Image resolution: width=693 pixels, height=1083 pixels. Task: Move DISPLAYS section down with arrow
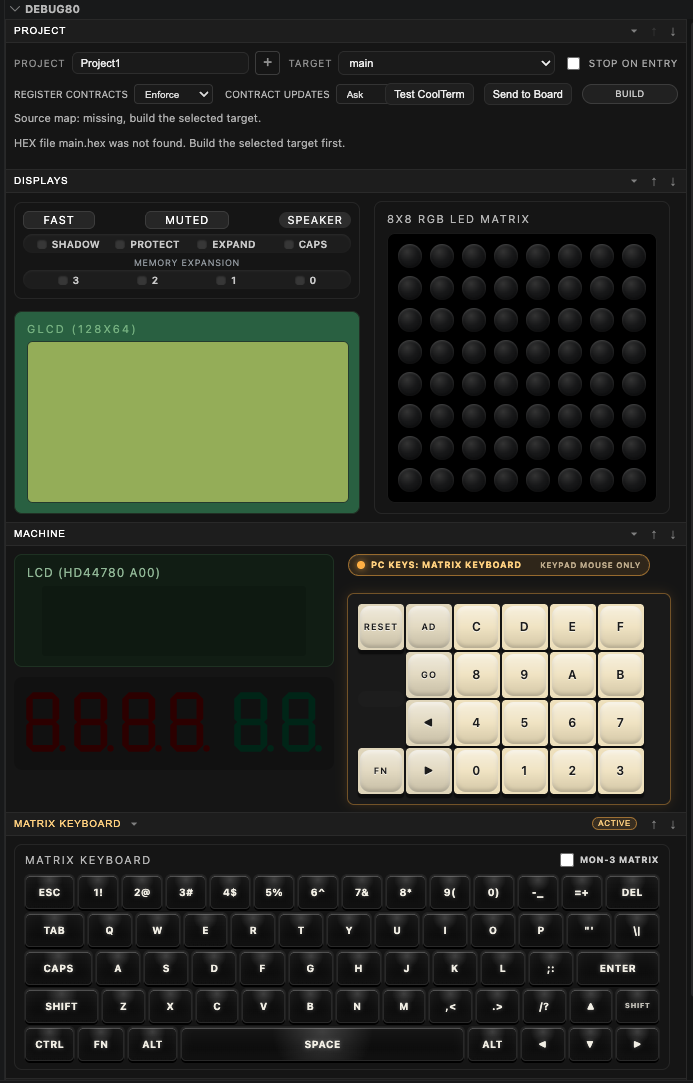[673, 181]
